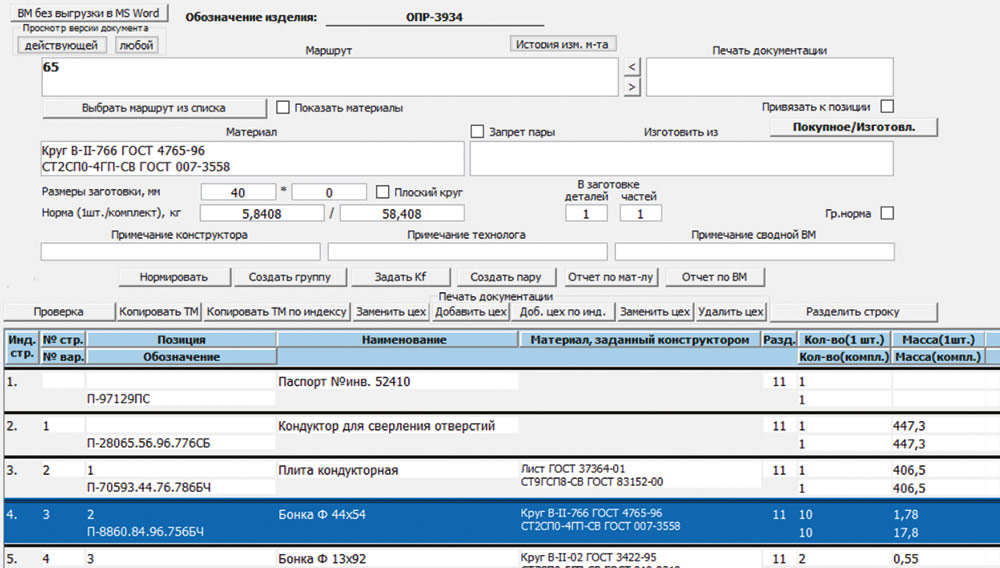
Task: Enable the 'Гр.норма' checkbox
Action: point(886,213)
